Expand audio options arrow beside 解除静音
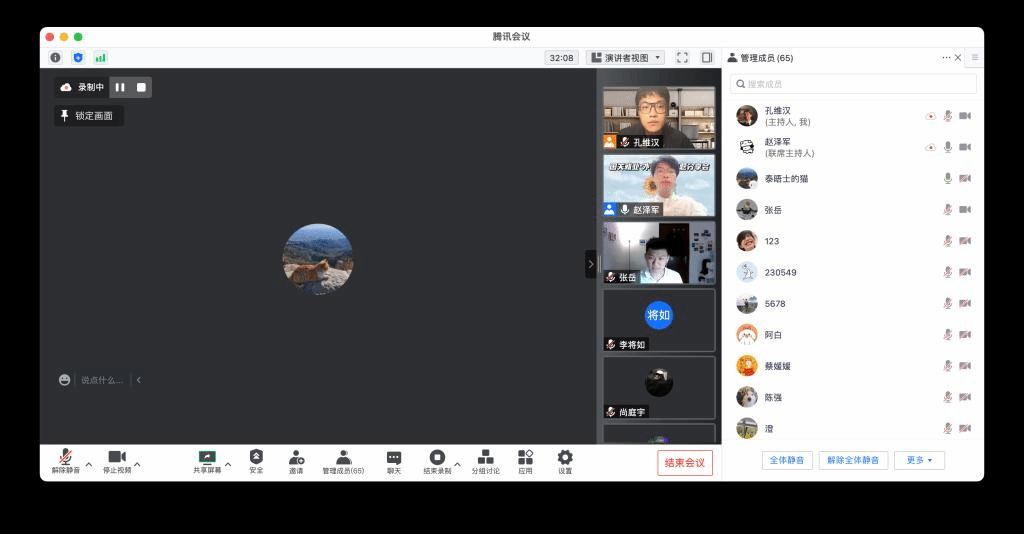 point(89,464)
